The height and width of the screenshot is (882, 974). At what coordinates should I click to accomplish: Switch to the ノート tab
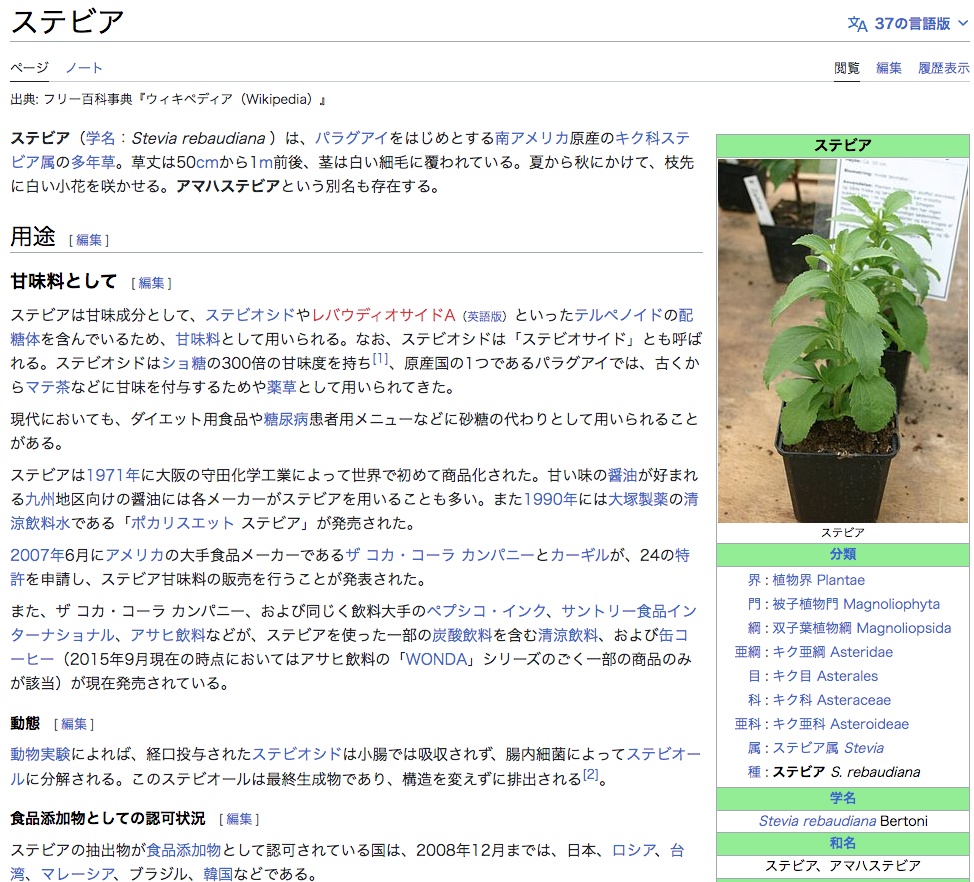(84, 68)
